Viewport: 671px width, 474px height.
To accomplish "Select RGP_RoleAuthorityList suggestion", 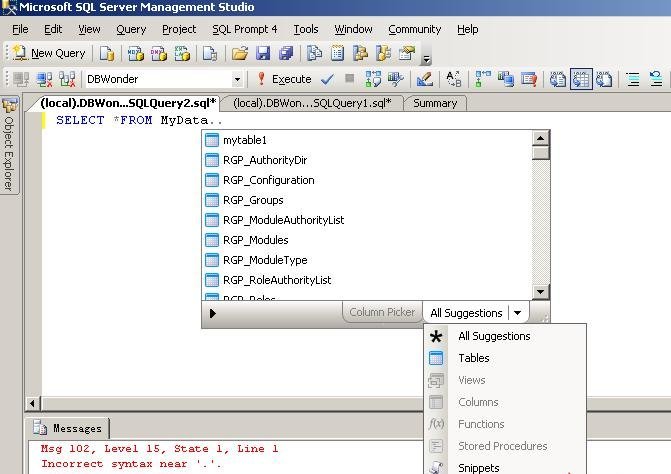I will (x=367, y=280).
